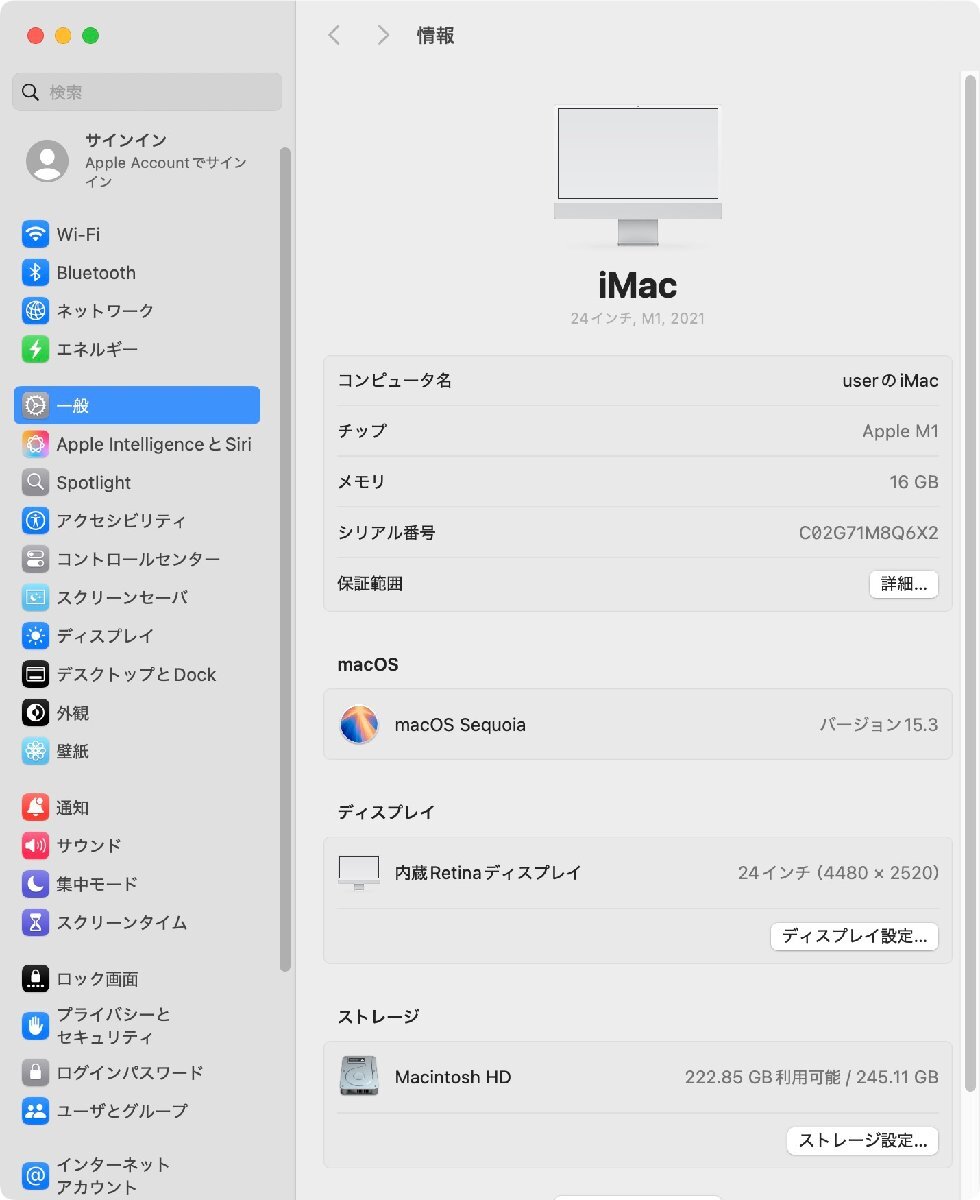Click the Macintosh HD drive icon
The width and height of the screenshot is (980, 1200).
click(x=359, y=1076)
